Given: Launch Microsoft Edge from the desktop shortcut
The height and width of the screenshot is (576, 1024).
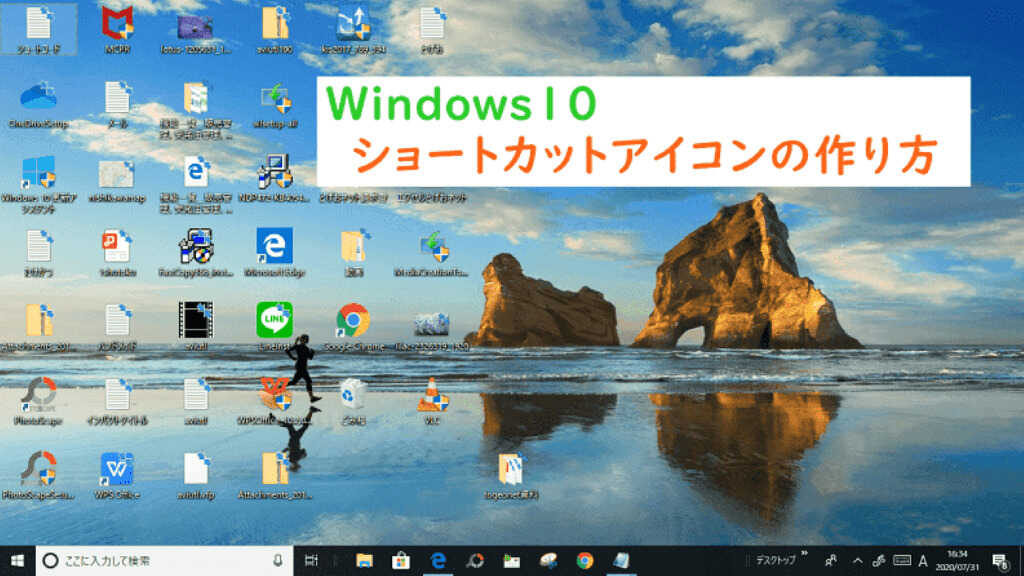Looking at the screenshot, I should pos(274,246).
